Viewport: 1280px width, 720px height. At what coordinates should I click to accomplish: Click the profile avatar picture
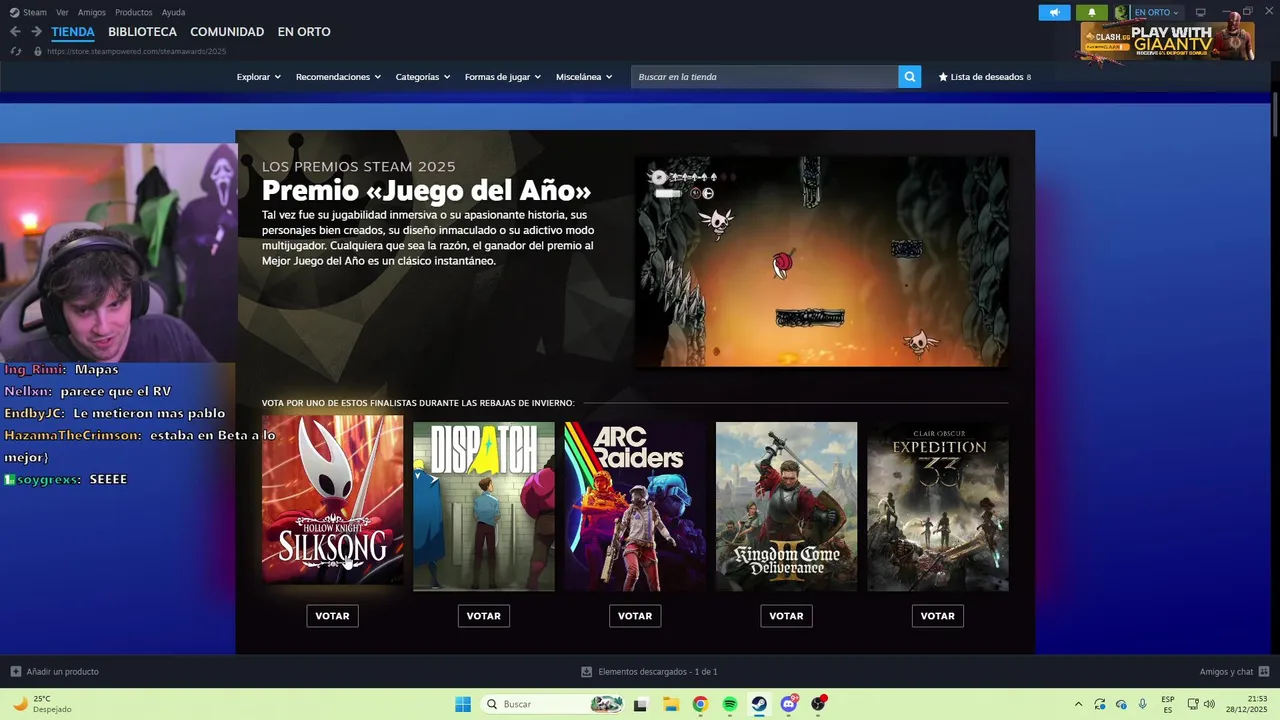pos(1121,12)
